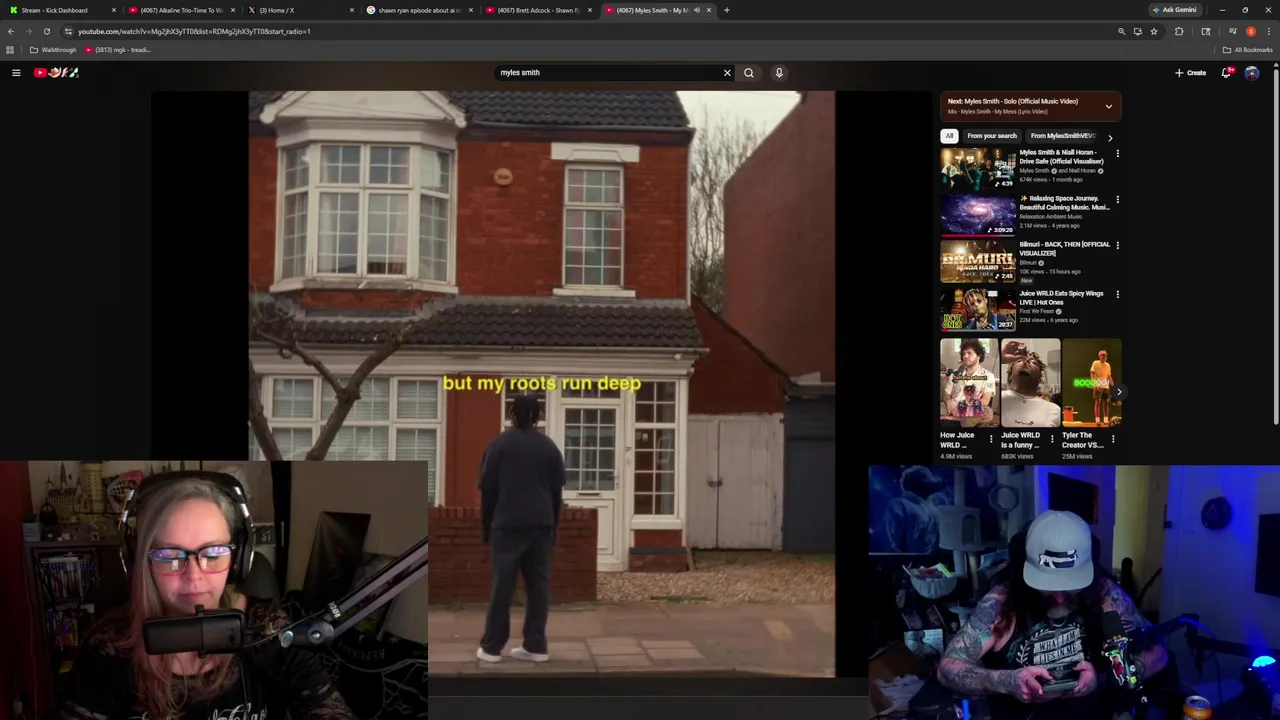Click the install/cast screen icon in the address bar
This screenshot has height=720, width=1280.
[x=1137, y=31]
